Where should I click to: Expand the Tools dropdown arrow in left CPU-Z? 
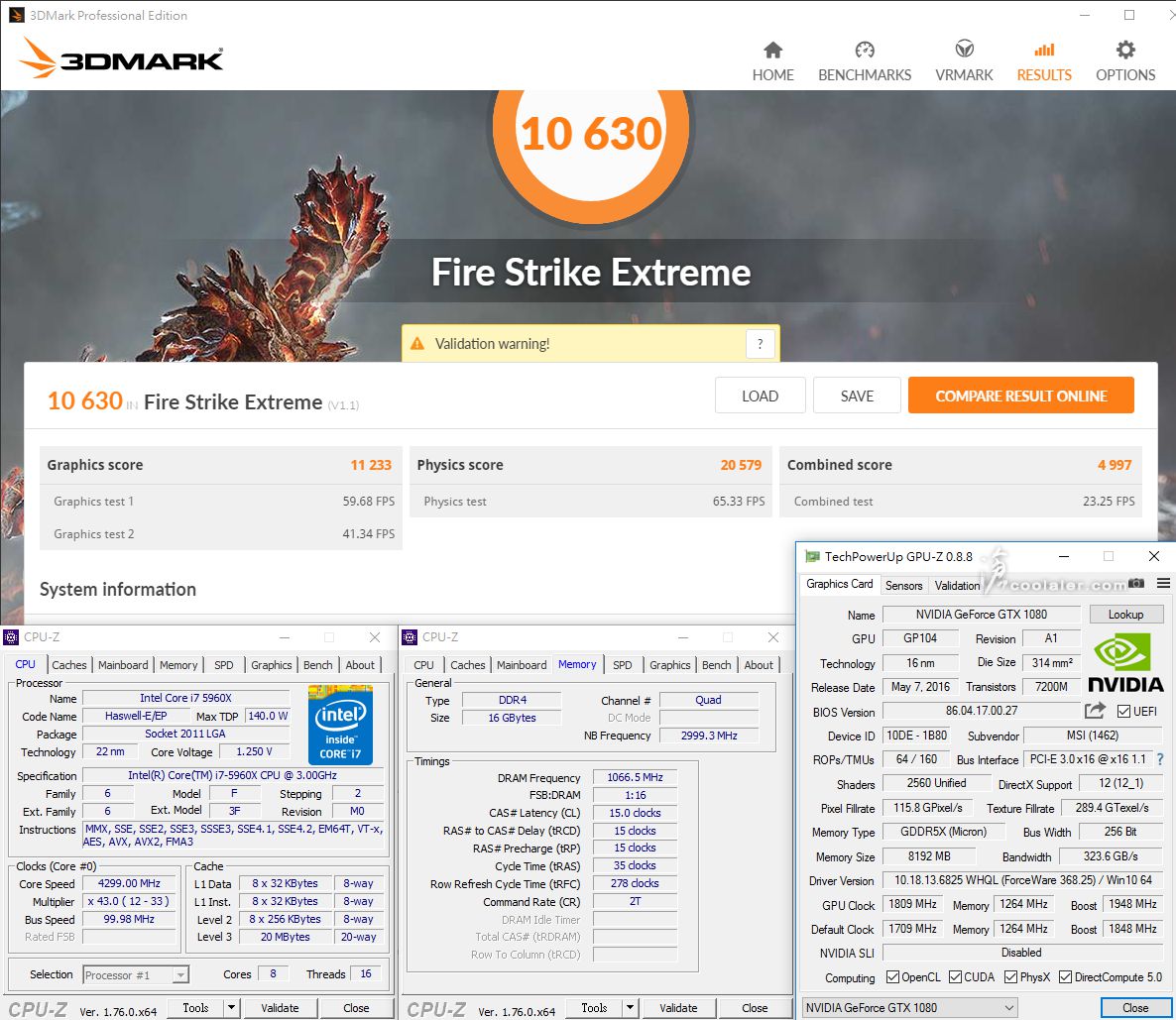232,1007
